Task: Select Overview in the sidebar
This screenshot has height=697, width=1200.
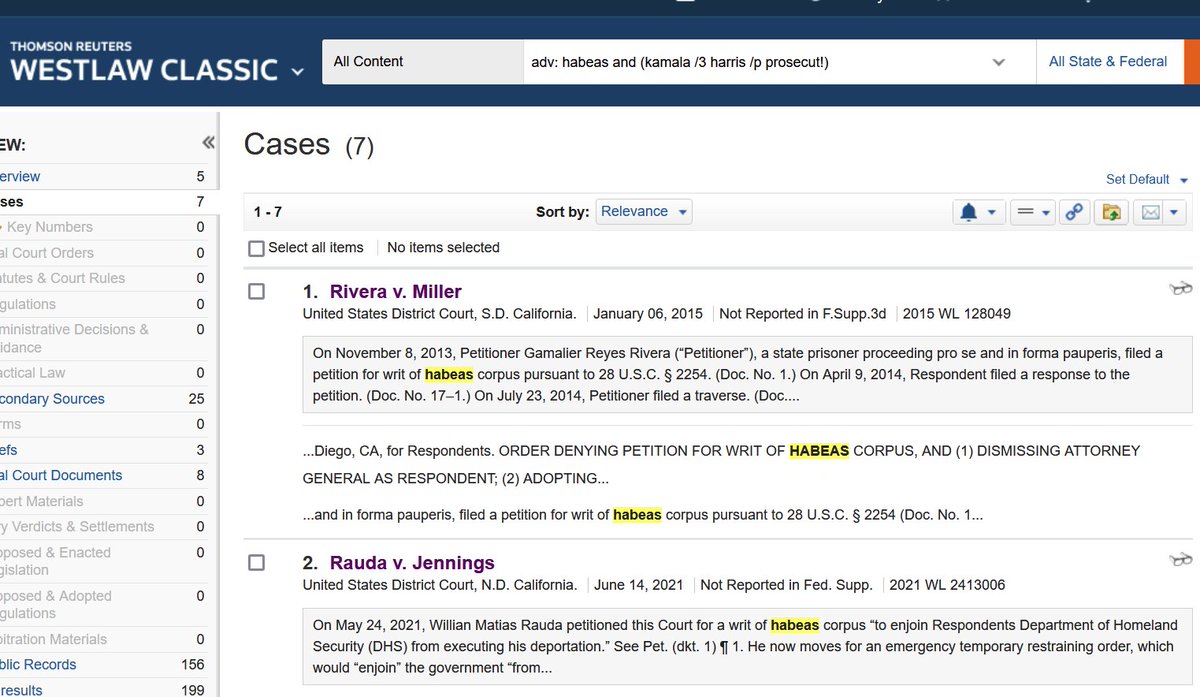Action: click(20, 176)
